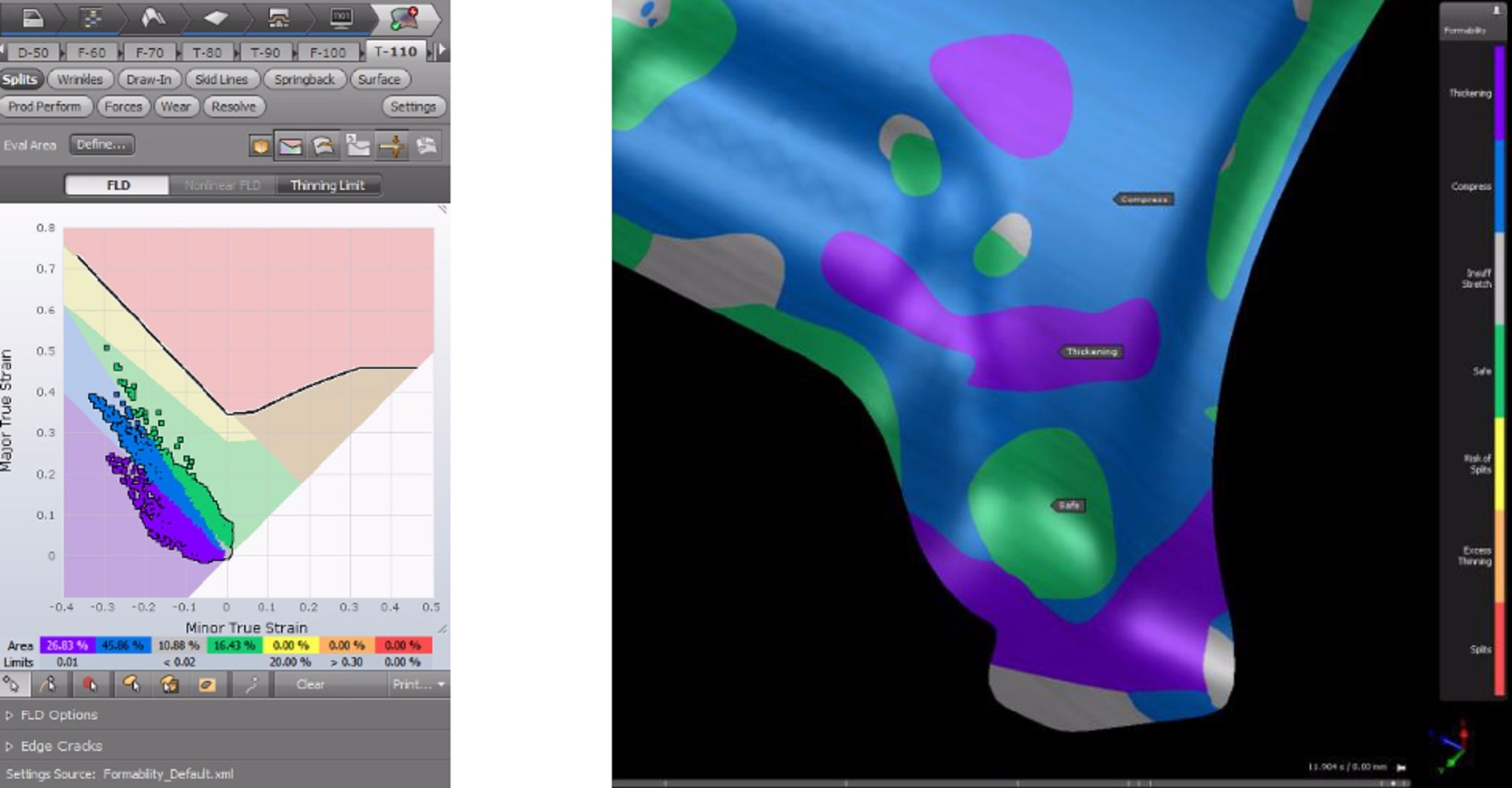Viewport: 1512px width, 788px height.
Task: Click the Safe label in 3D view
Action: (x=1069, y=505)
